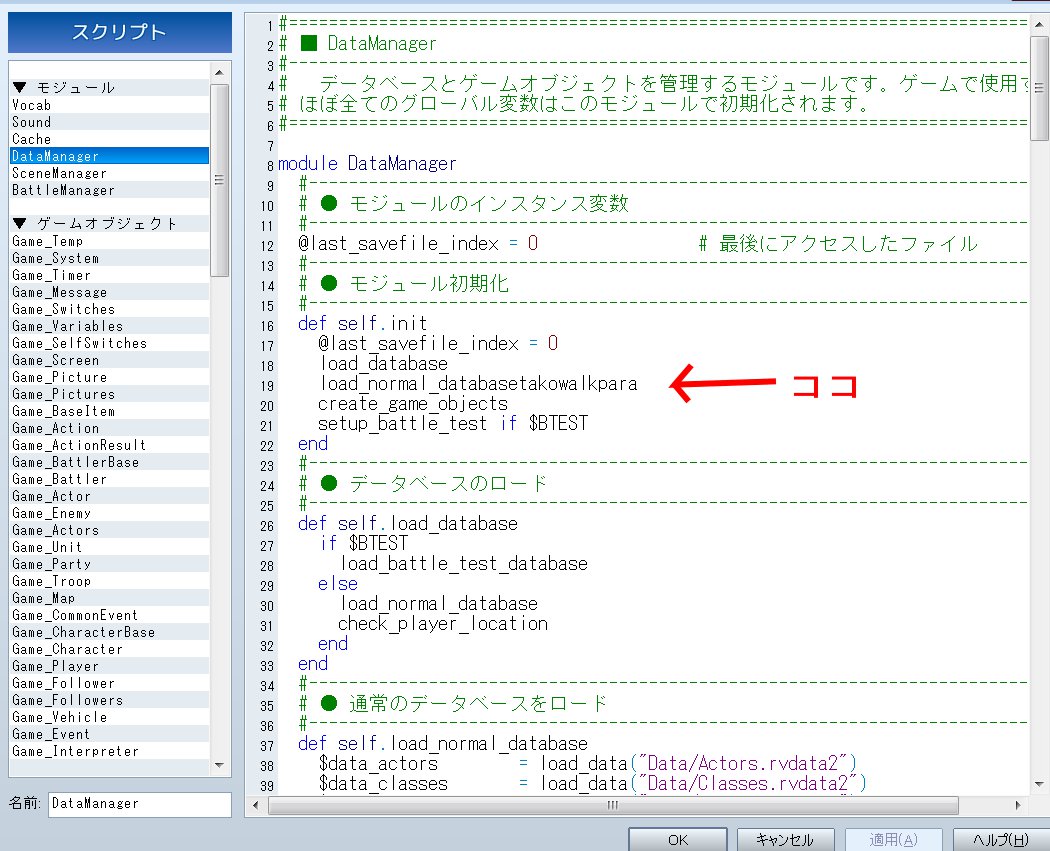The height and width of the screenshot is (851, 1050).
Task: Click the 名前 name input field
Action: point(139,803)
